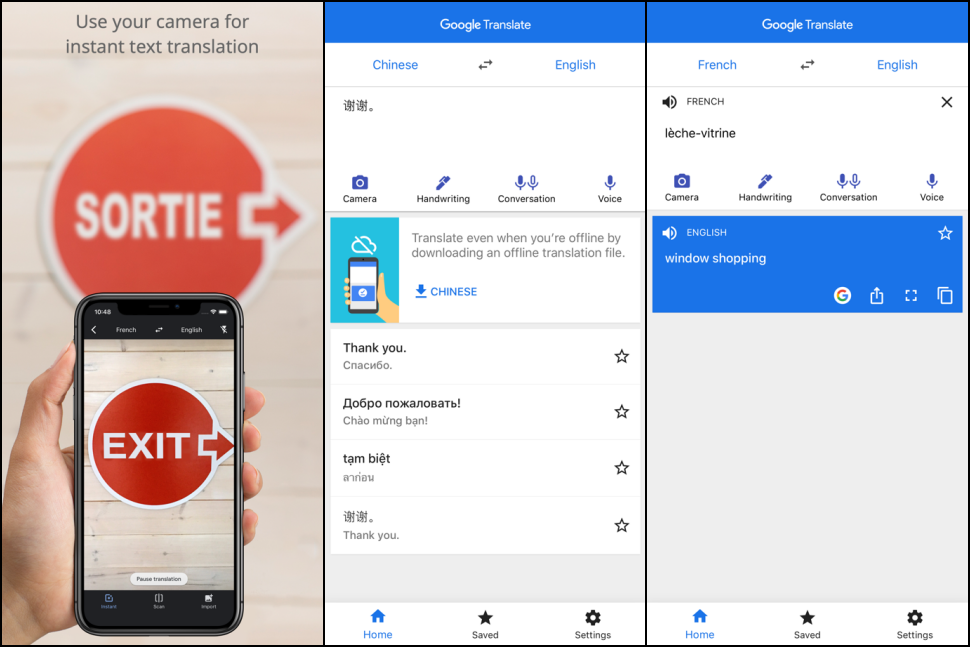Select Instant mode in the phone mockup
This screenshot has width=970, height=647.
coord(109,601)
